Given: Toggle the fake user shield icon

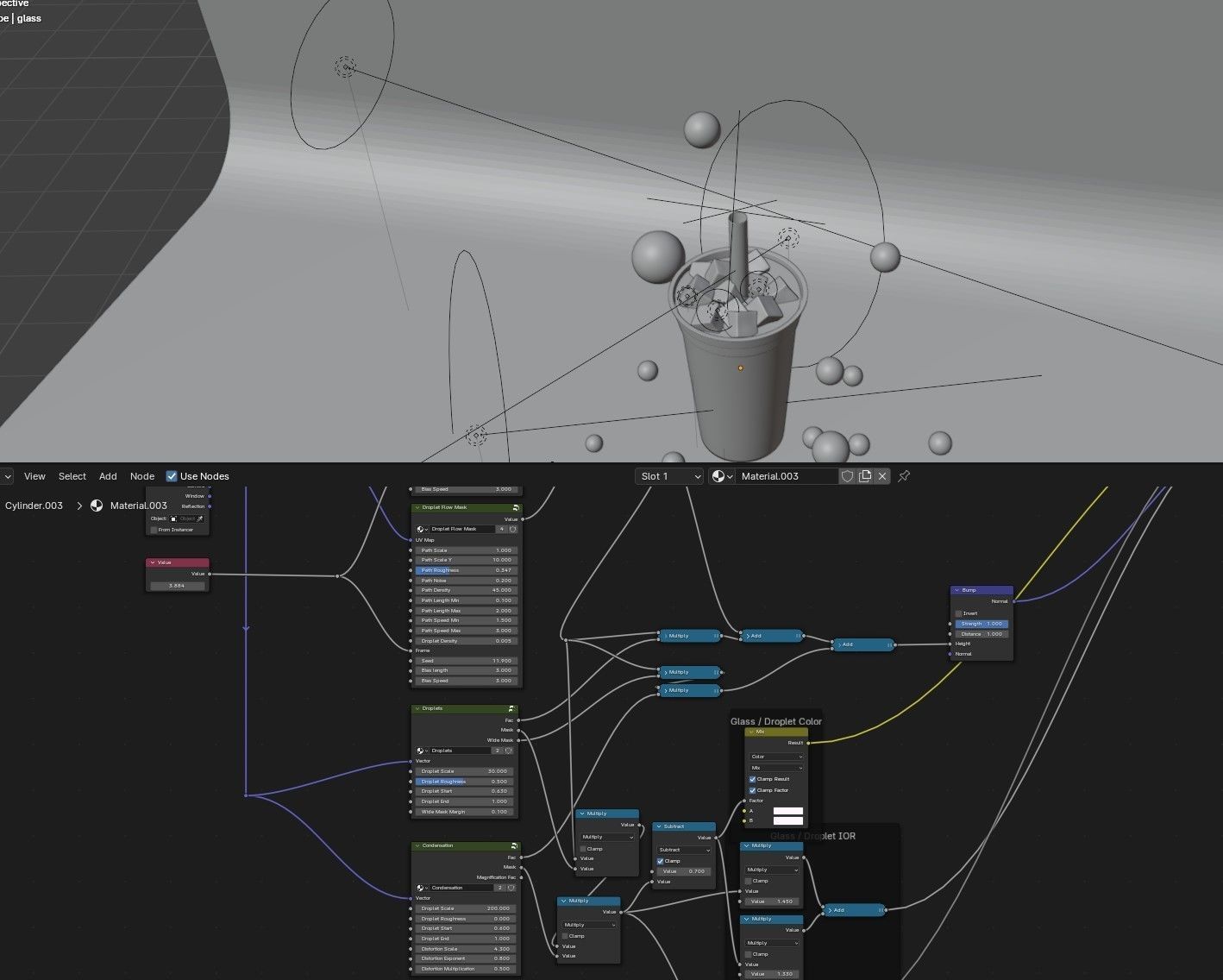Looking at the screenshot, I should pyautogui.click(x=847, y=476).
